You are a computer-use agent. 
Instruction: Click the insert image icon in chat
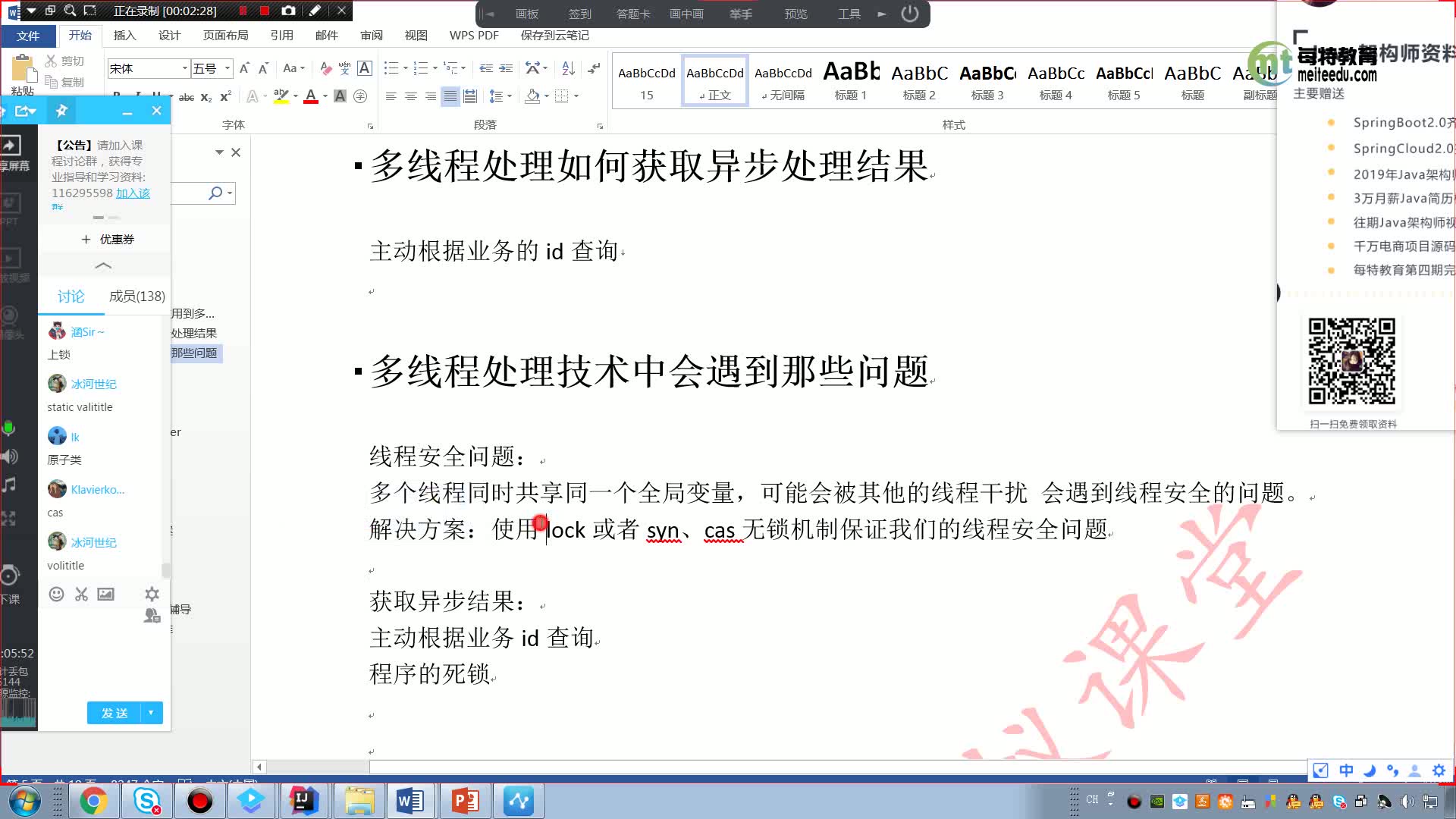106,594
